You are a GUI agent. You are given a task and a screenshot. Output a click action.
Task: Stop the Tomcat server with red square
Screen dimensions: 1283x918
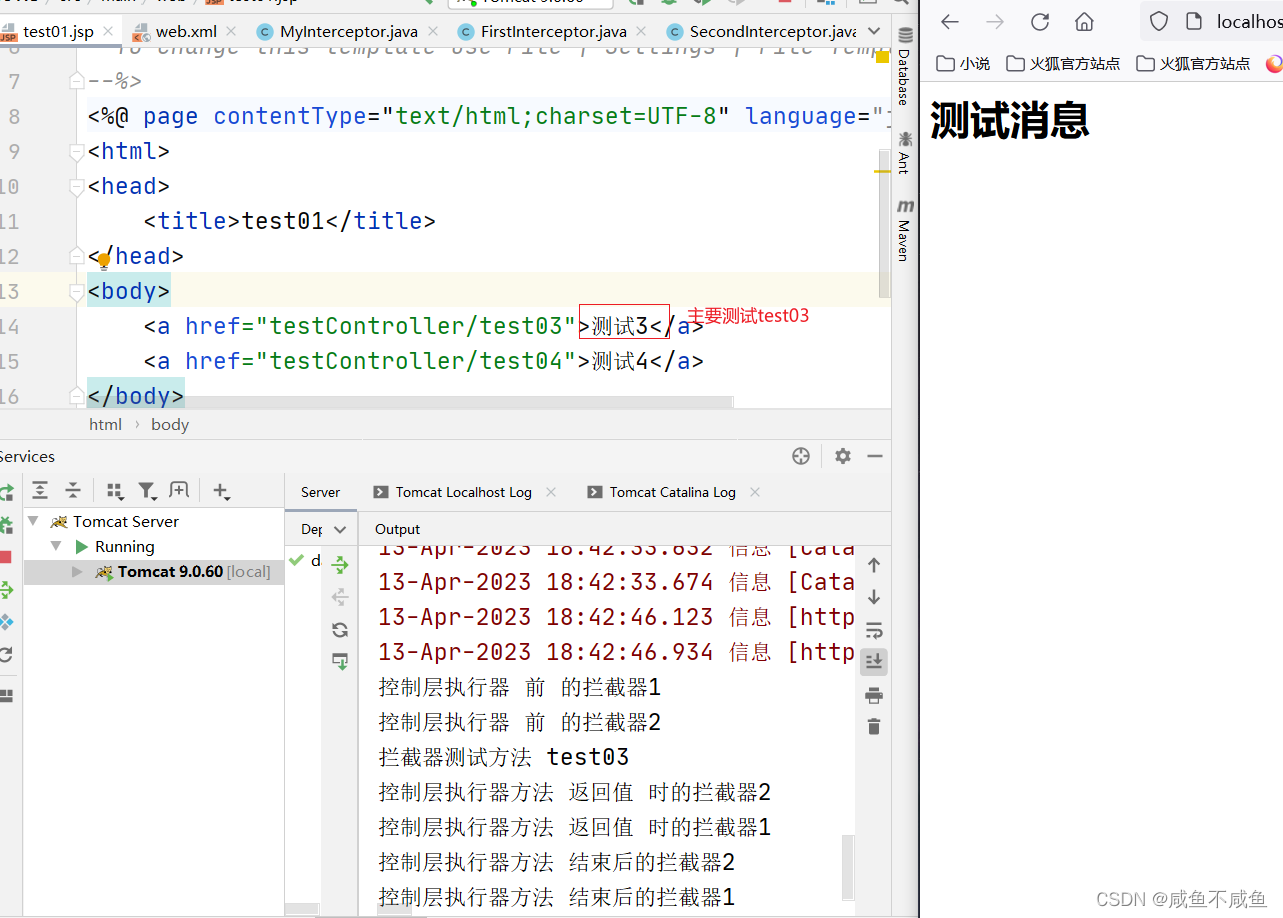[5, 557]
